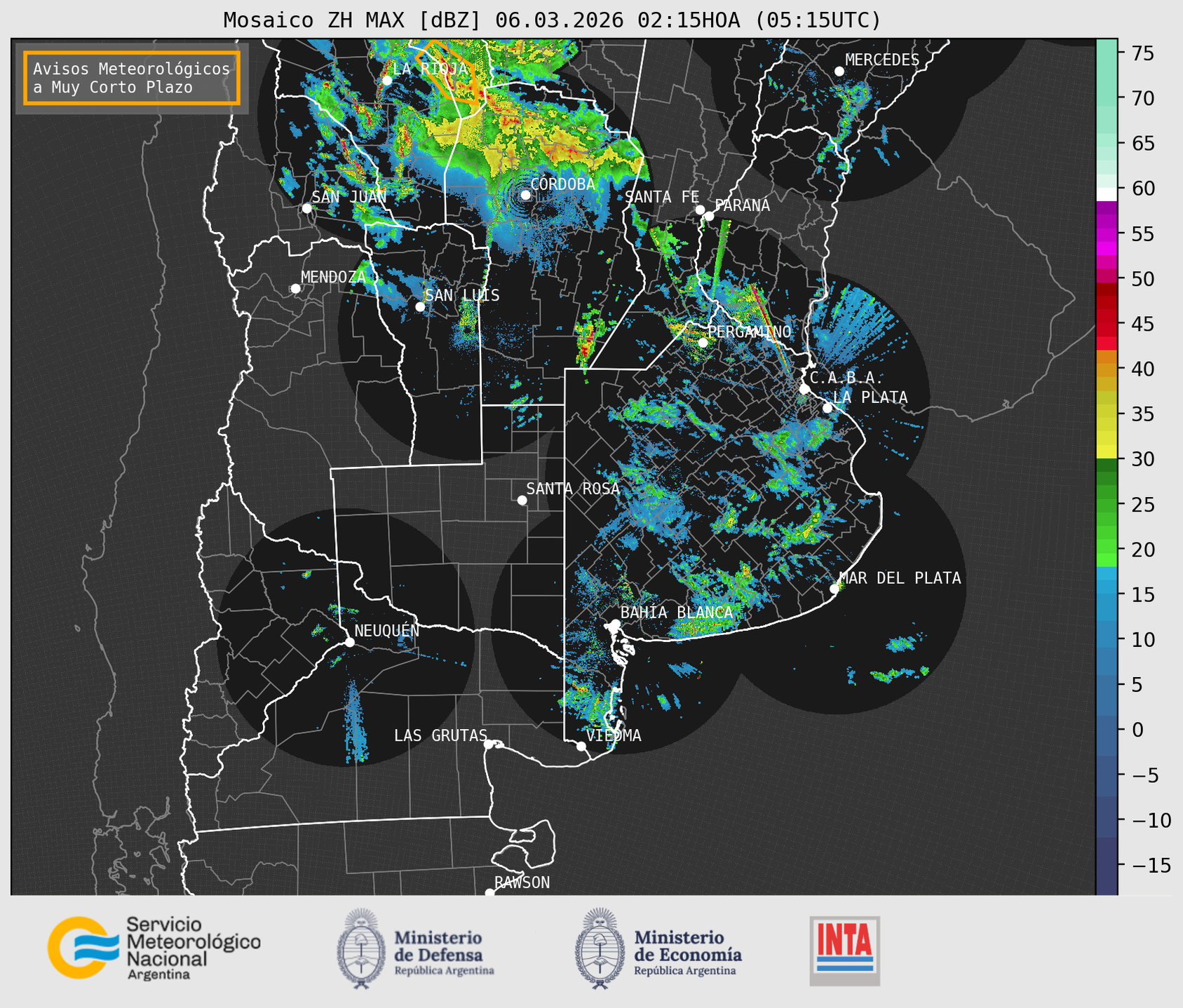The height and width of the screenshot is (1008, 1183).
Task: Click the LAS GRUTAS city label
Action: [440, 735]
